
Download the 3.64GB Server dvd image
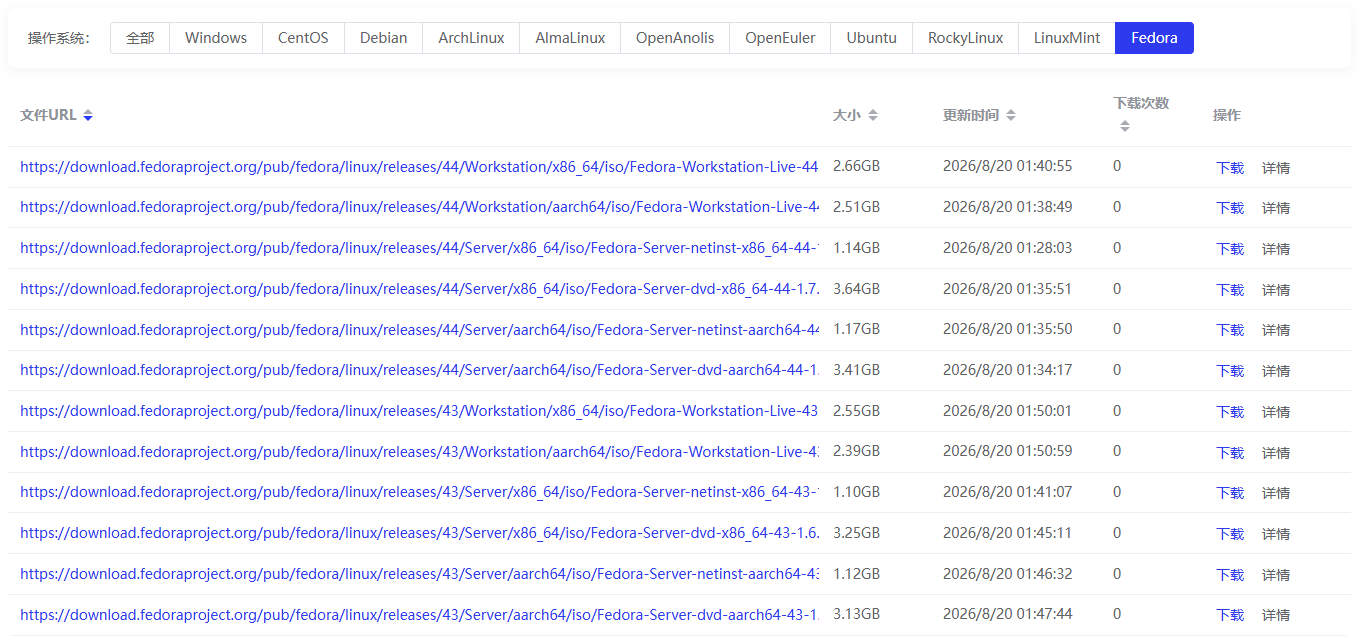coord(1230,290)
